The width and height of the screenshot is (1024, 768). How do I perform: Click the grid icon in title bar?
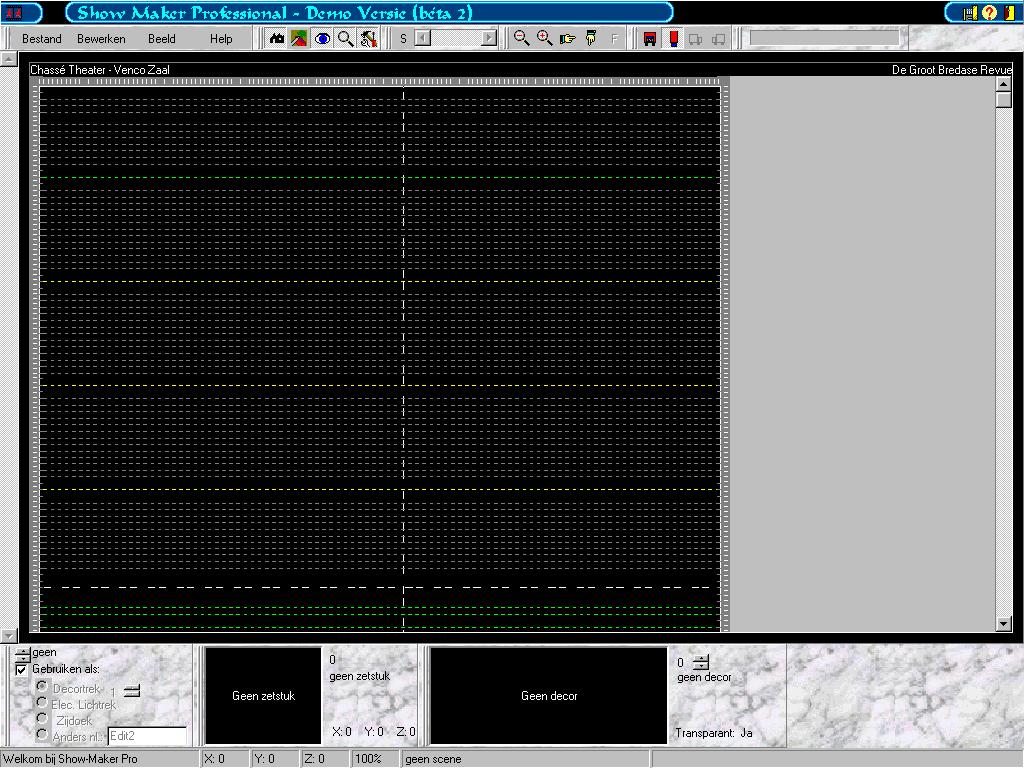click(x=971, y=12)
